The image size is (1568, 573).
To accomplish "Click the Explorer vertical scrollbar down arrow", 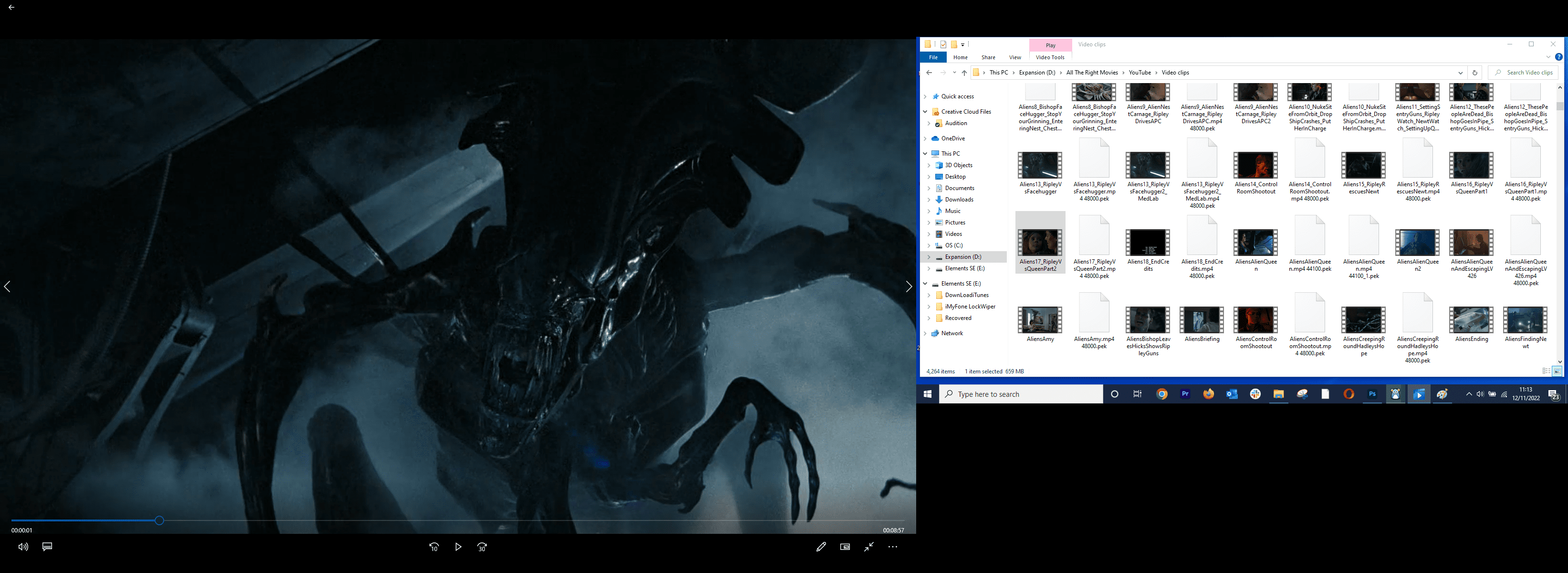I will (x=1559, y=361).
